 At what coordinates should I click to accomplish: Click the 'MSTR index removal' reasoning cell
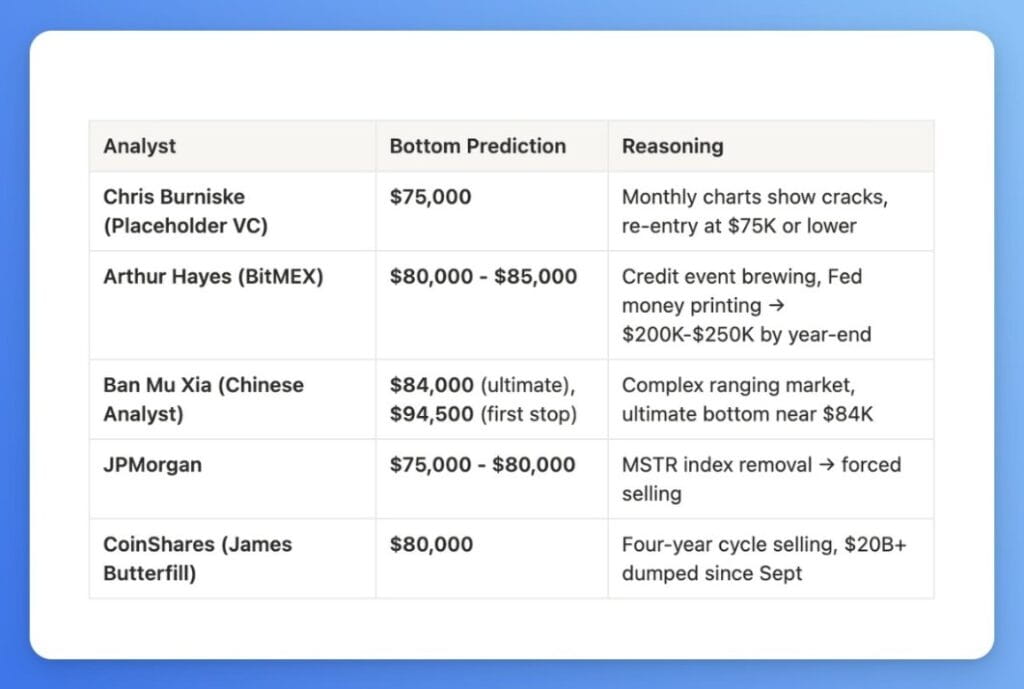tap(761, 478)
